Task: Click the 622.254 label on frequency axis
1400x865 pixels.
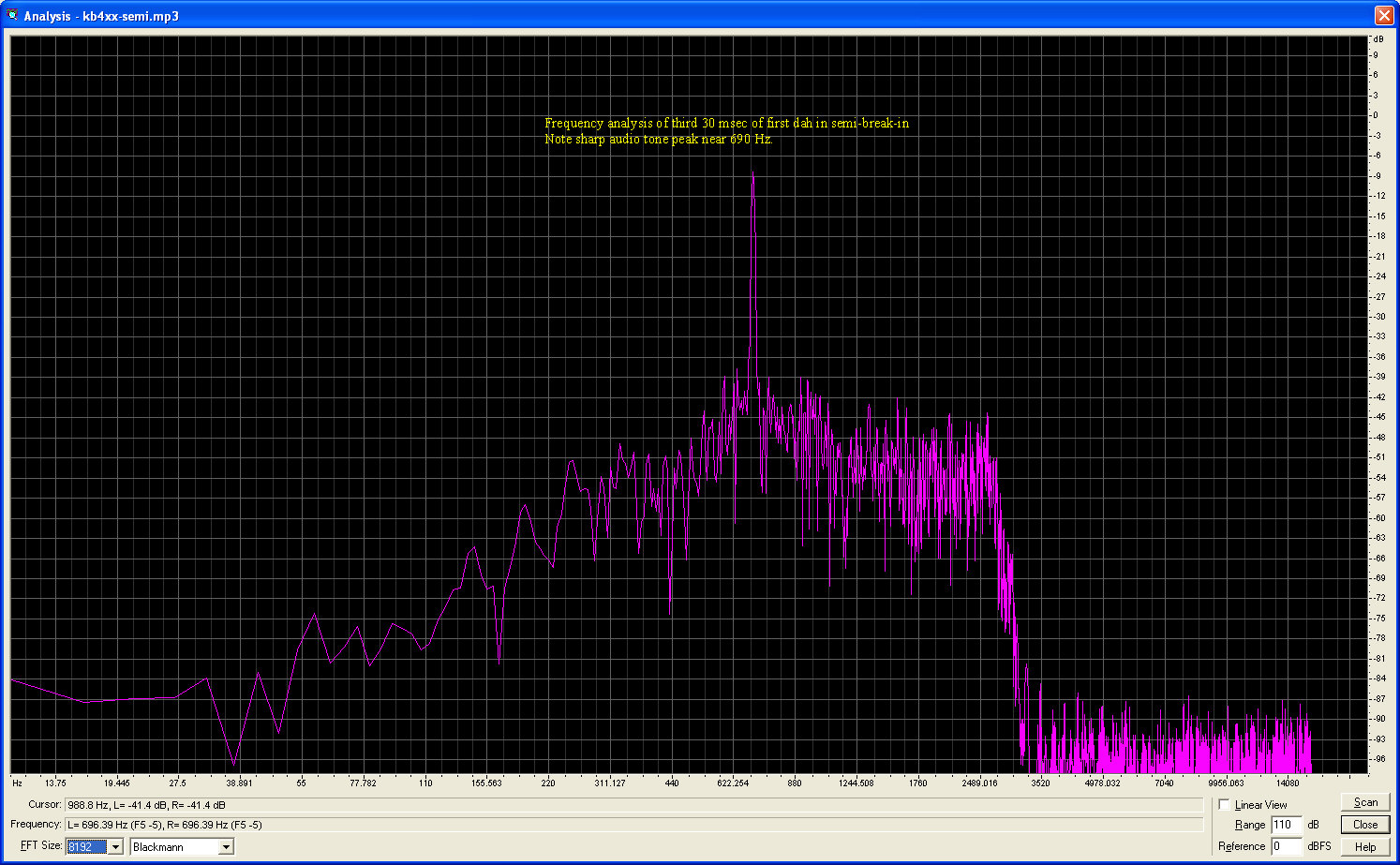Action: (734, 783)
